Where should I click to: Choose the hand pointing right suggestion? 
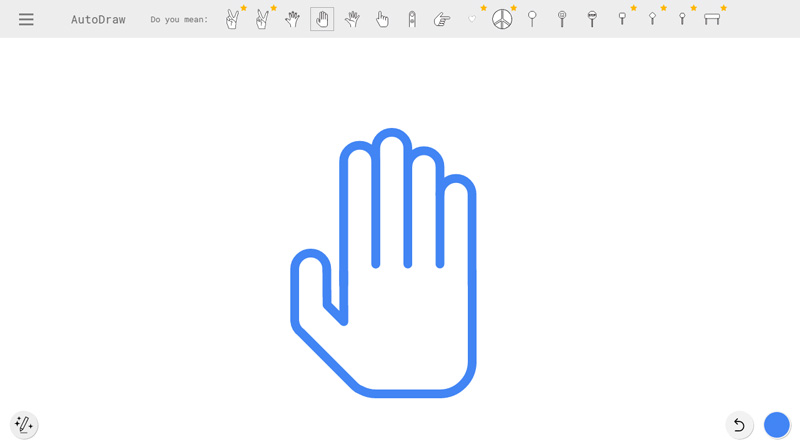coord(442,20)
